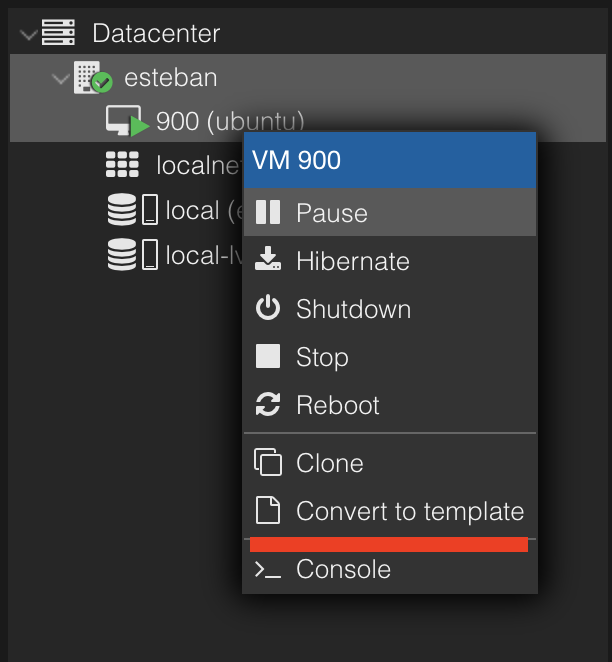Image resolution: width=612 pixels, height=662 pixels.
Task: Click the Stop square icon
Action: point(268,356)
